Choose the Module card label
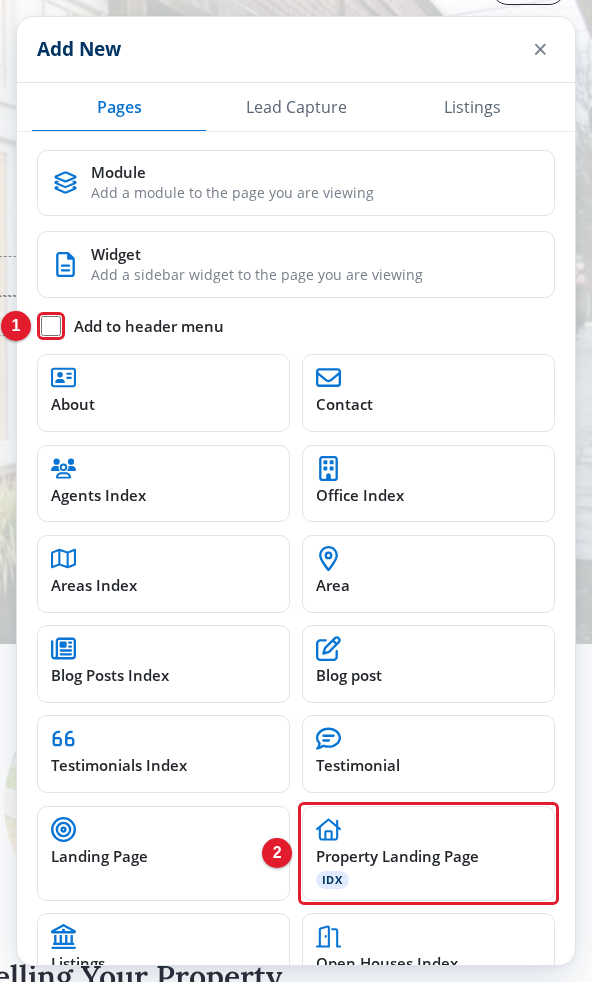This screenshot has width=592, height=982. [118, 172]
